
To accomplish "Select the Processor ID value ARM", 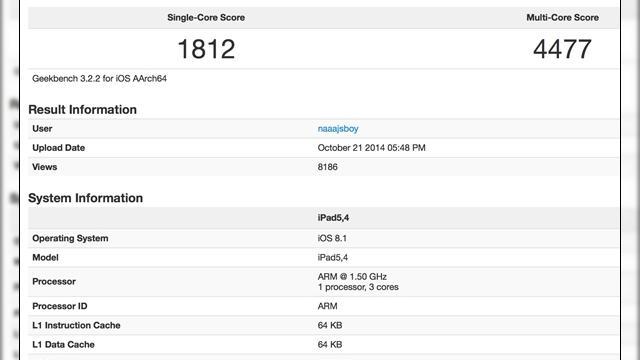I will [327, 306].
